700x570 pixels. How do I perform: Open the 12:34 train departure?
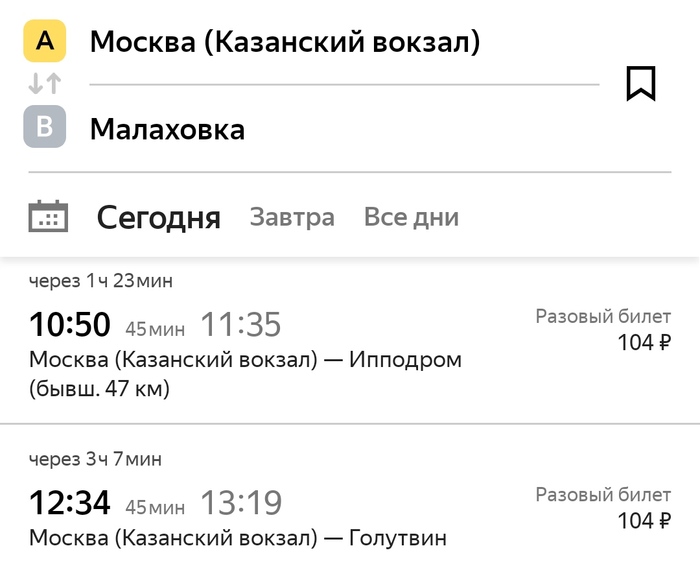(69, 503)
